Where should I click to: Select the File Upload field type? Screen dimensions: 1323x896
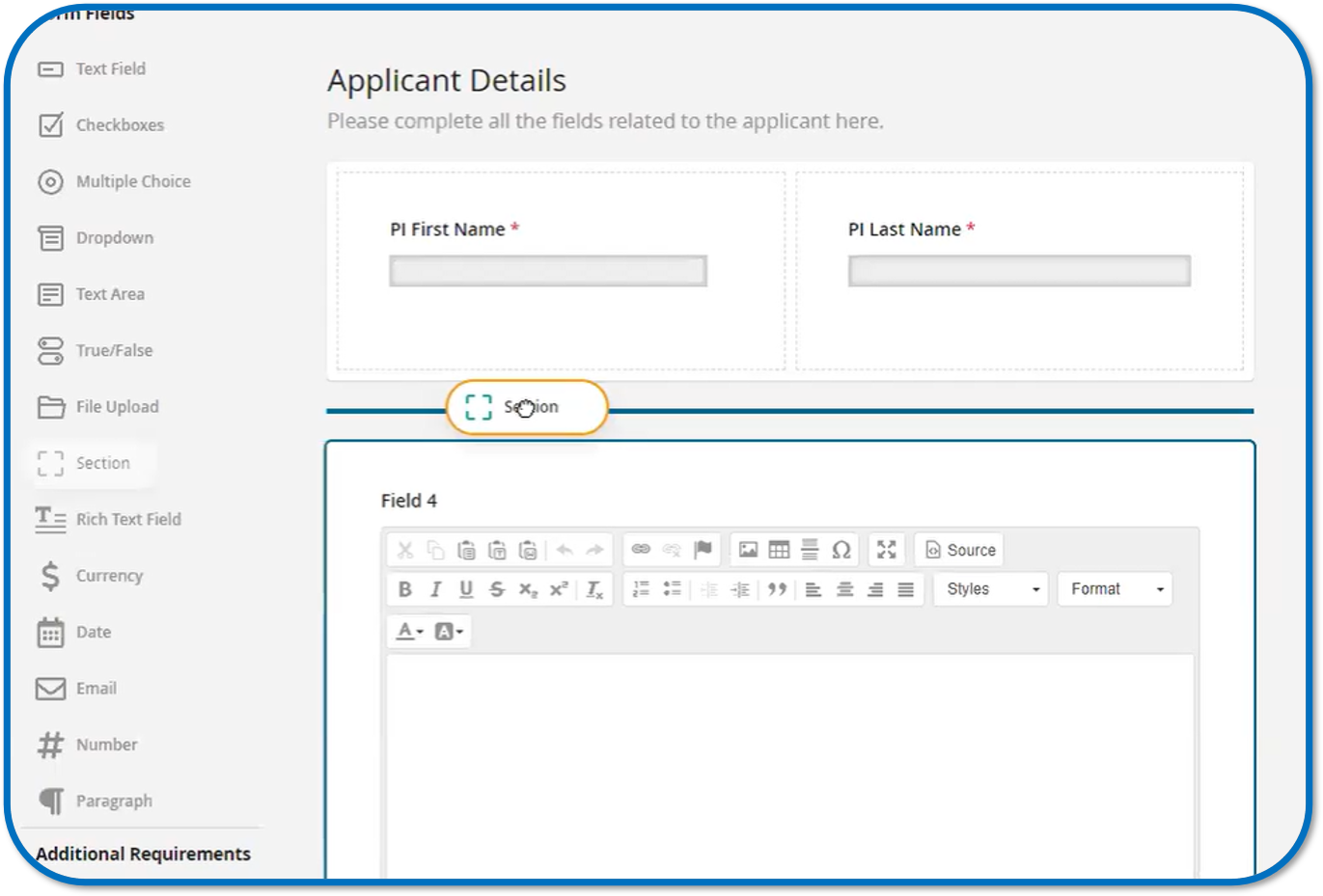96,406
